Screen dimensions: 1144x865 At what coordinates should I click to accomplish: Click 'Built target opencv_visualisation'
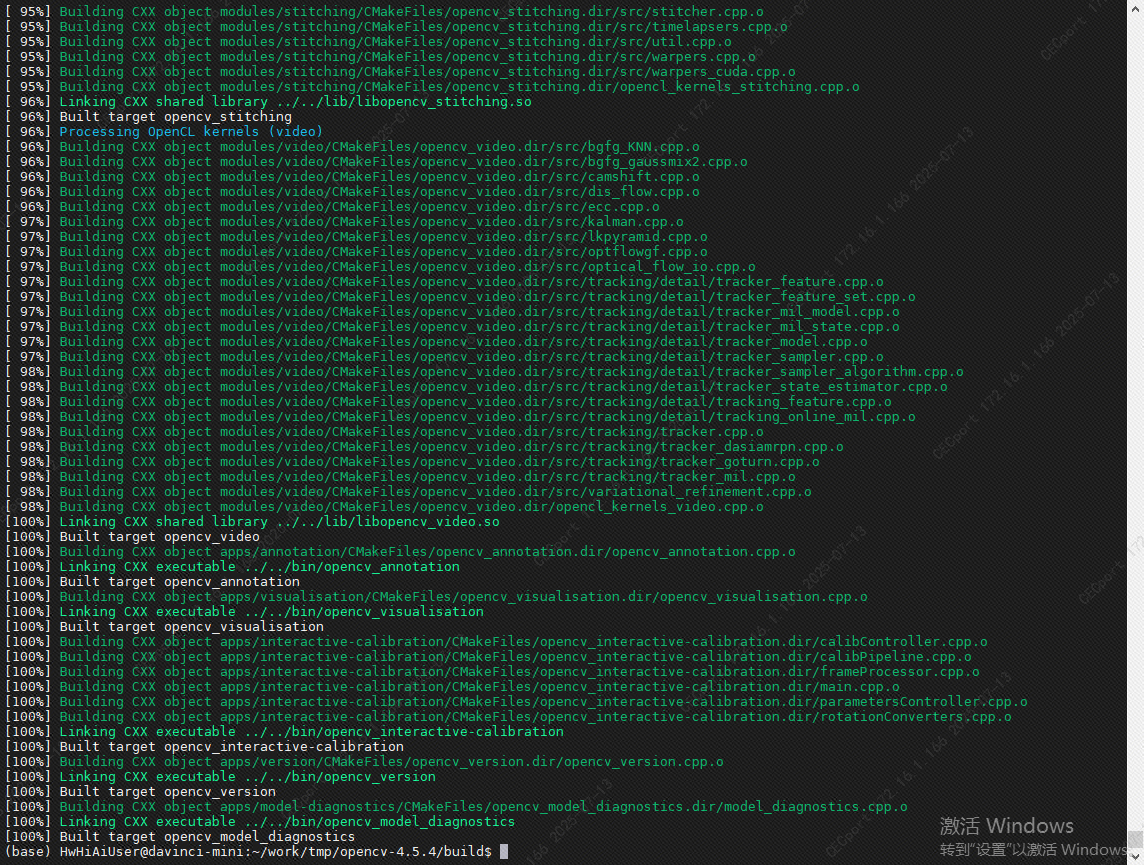pos(191,627)
